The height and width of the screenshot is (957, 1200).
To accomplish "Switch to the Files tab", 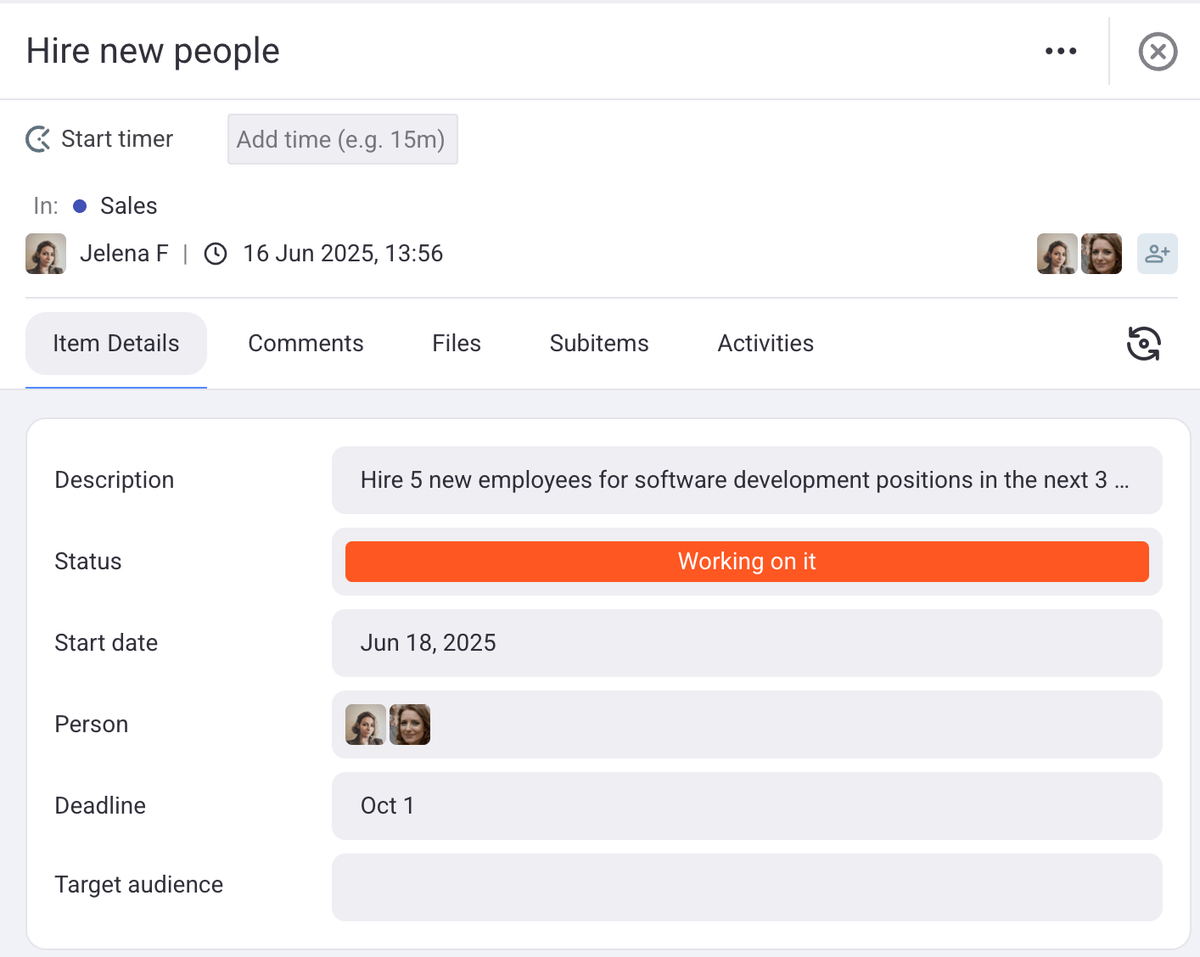I will pos(456,343).
